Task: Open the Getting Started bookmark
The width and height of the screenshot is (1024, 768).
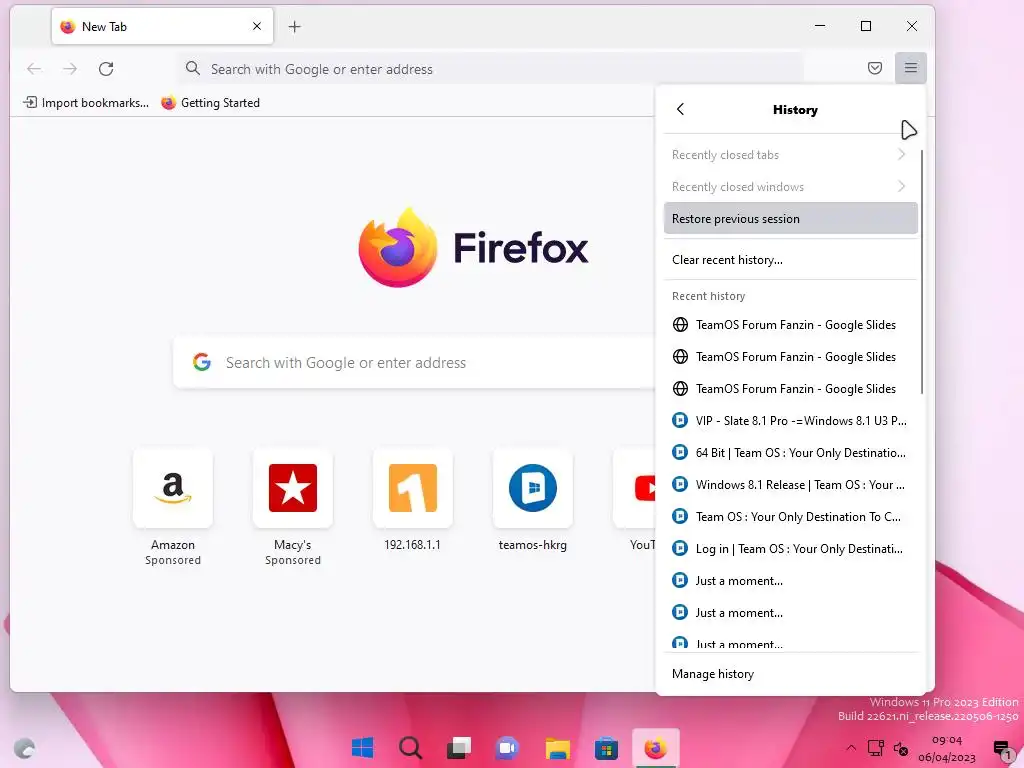Action: (211, 103)
